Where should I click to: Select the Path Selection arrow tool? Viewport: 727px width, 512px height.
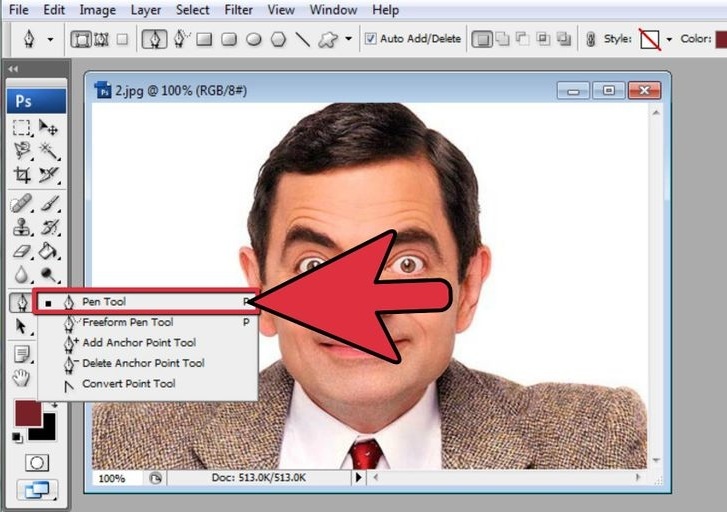pyautogui.click(x=21, y=326)
